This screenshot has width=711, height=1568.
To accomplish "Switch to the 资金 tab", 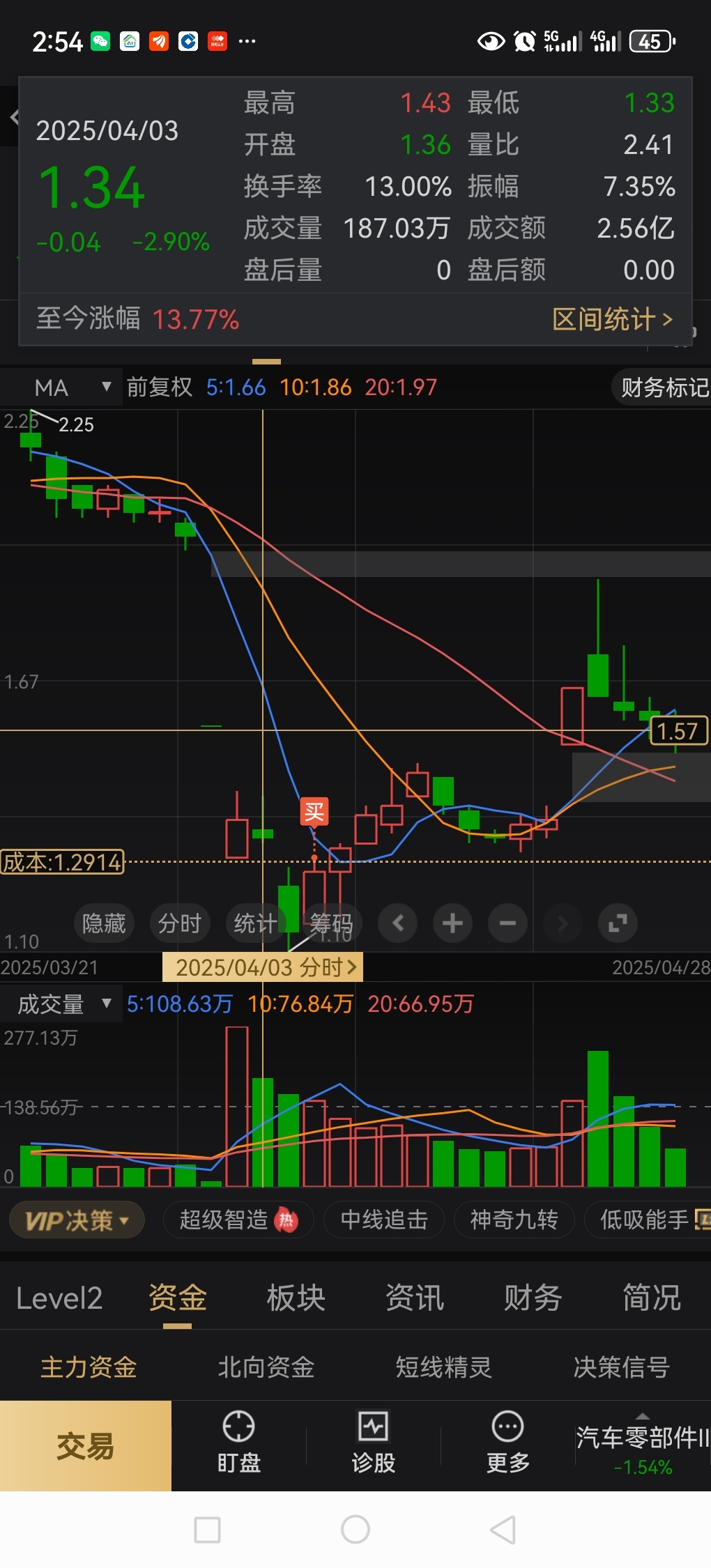I will [178, 1299].
